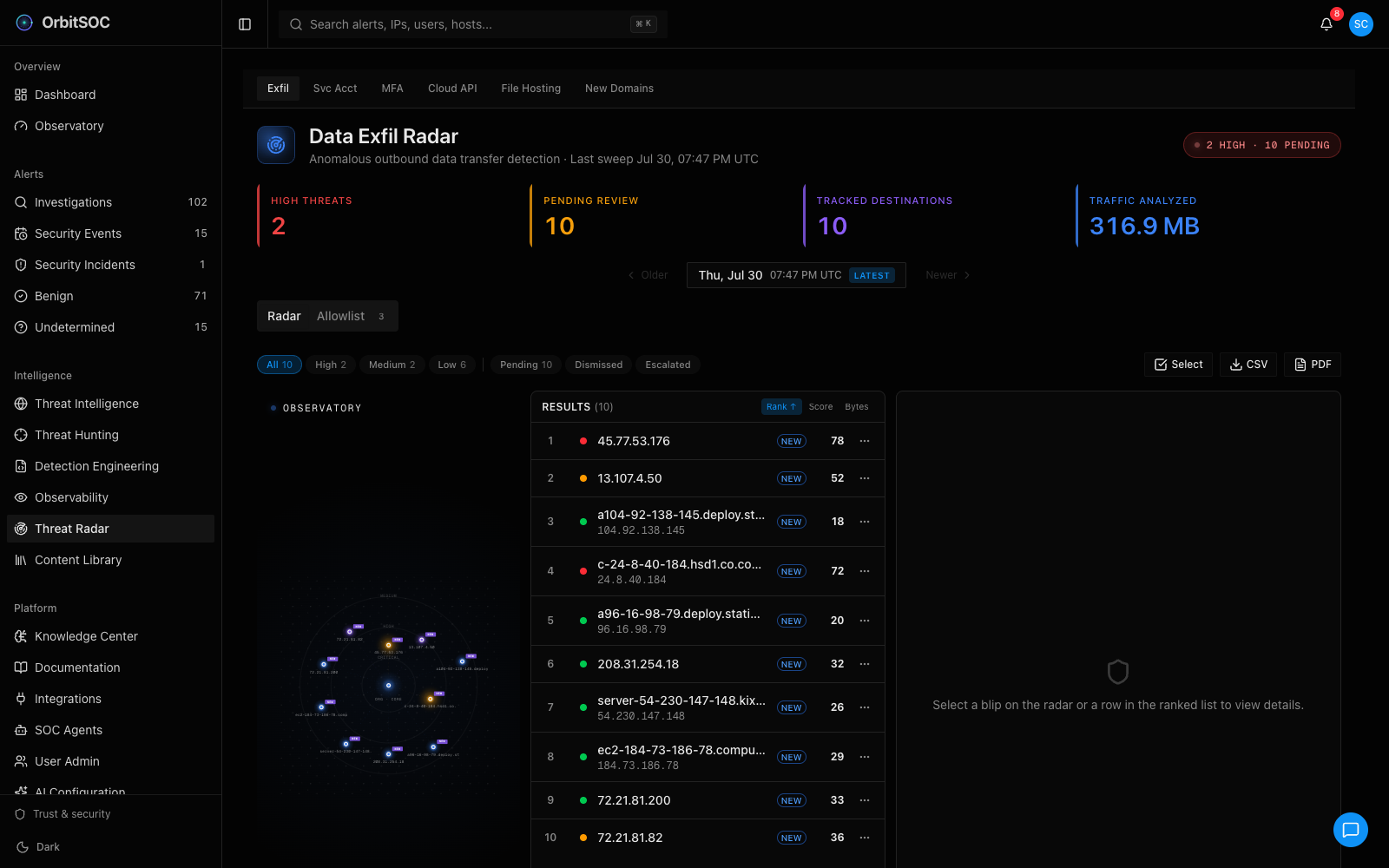Open the notifications bell
The height and width of the screenshot is (868, 1389).
point(1326,24)
